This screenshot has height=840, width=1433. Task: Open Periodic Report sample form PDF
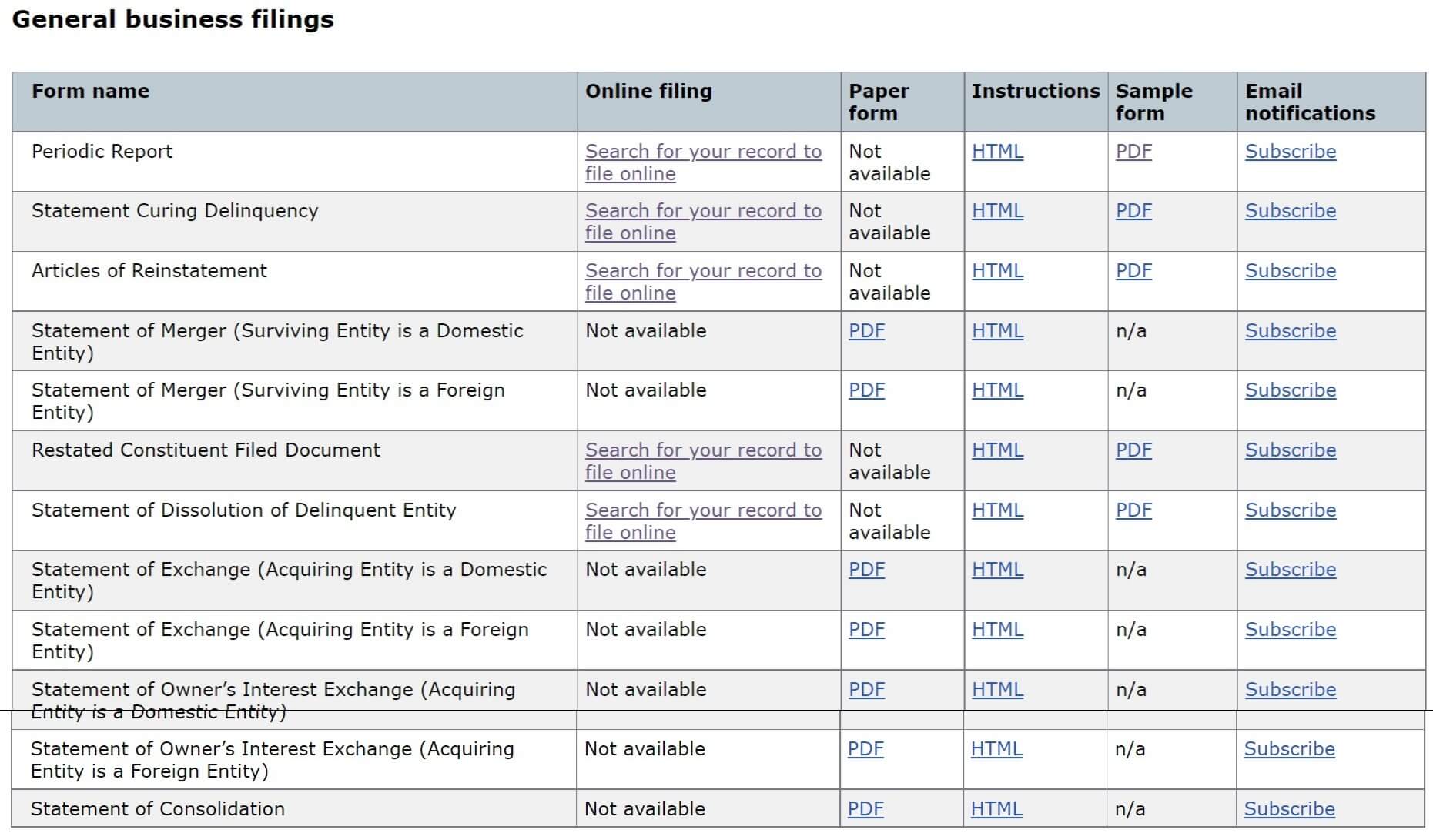pyautogui.click(x=1133, y=152)
